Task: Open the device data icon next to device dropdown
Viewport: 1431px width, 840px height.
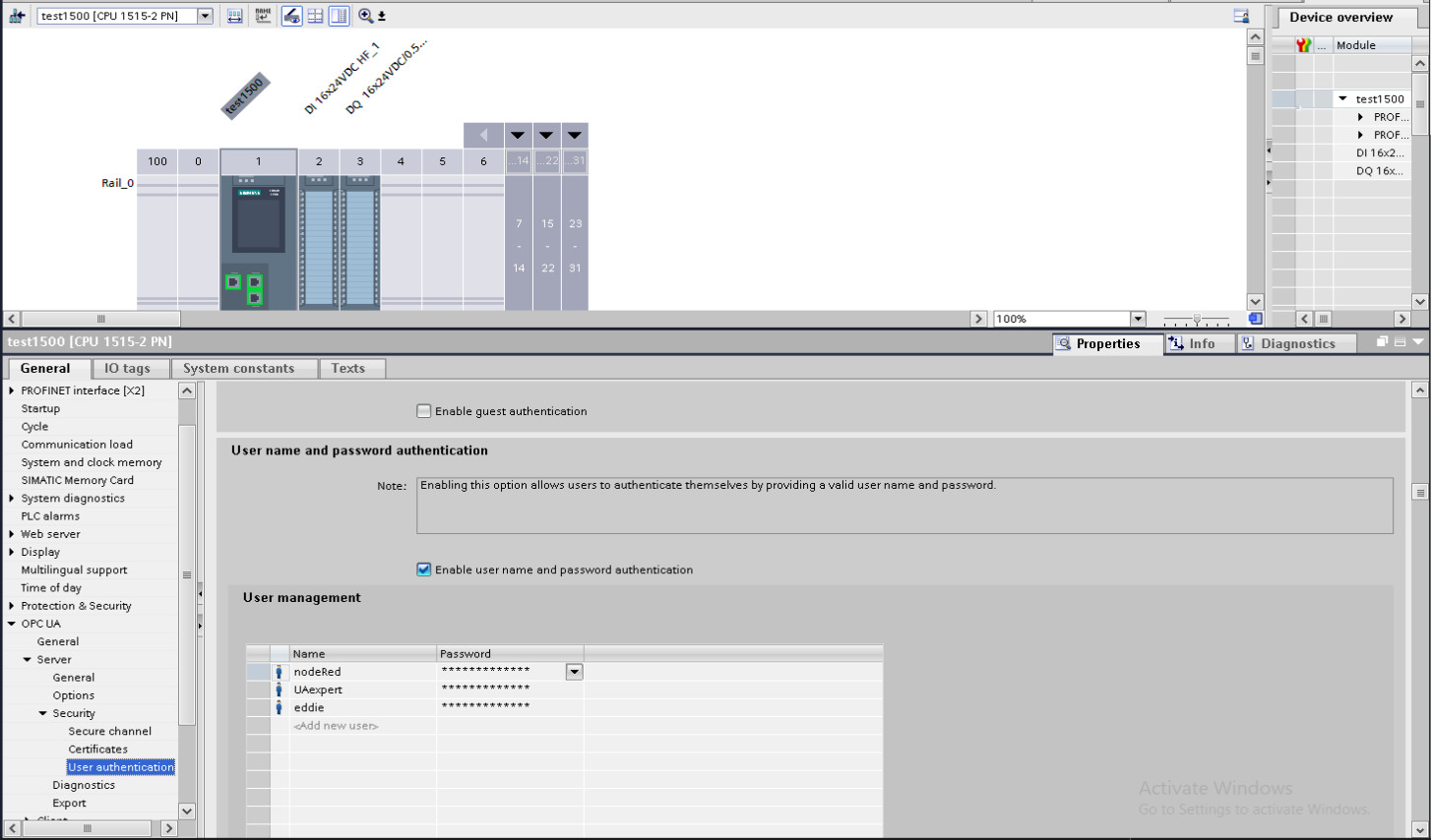Action: (x=16, y=15)
